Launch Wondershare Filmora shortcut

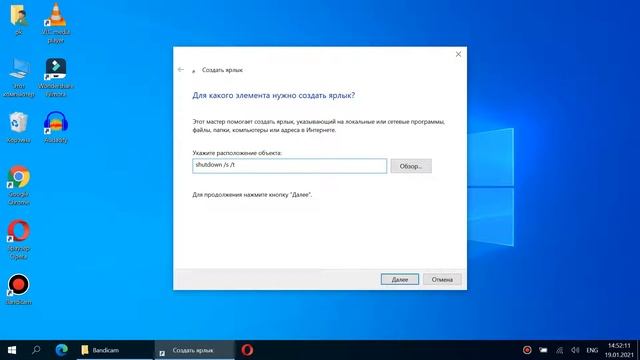56,78
